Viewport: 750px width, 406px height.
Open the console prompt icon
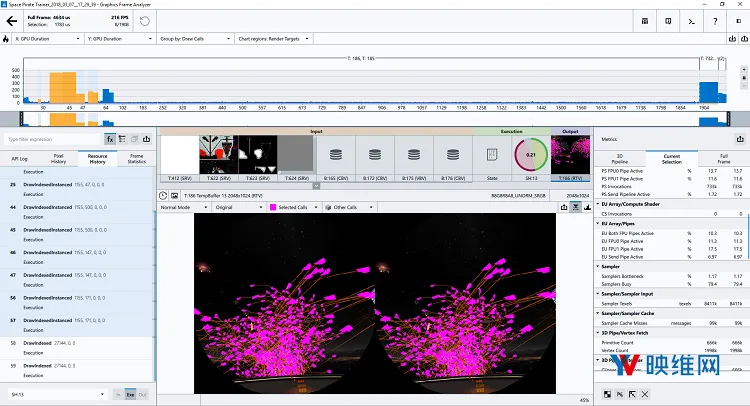[691, 21]
